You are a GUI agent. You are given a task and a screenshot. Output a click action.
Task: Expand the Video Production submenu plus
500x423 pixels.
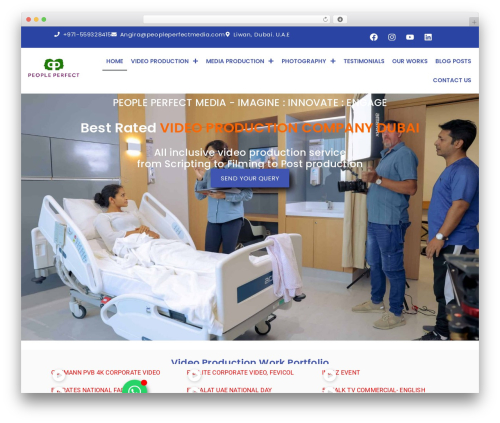click(195, 61)
